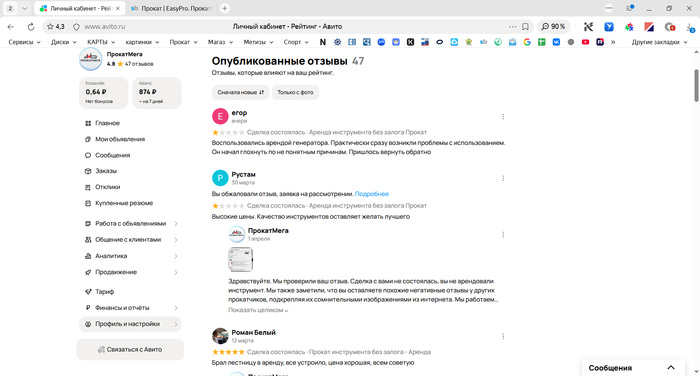The image size is (700, 376).
Task: Open the colorful star extension icon
Action: click(x=629, y=27)
